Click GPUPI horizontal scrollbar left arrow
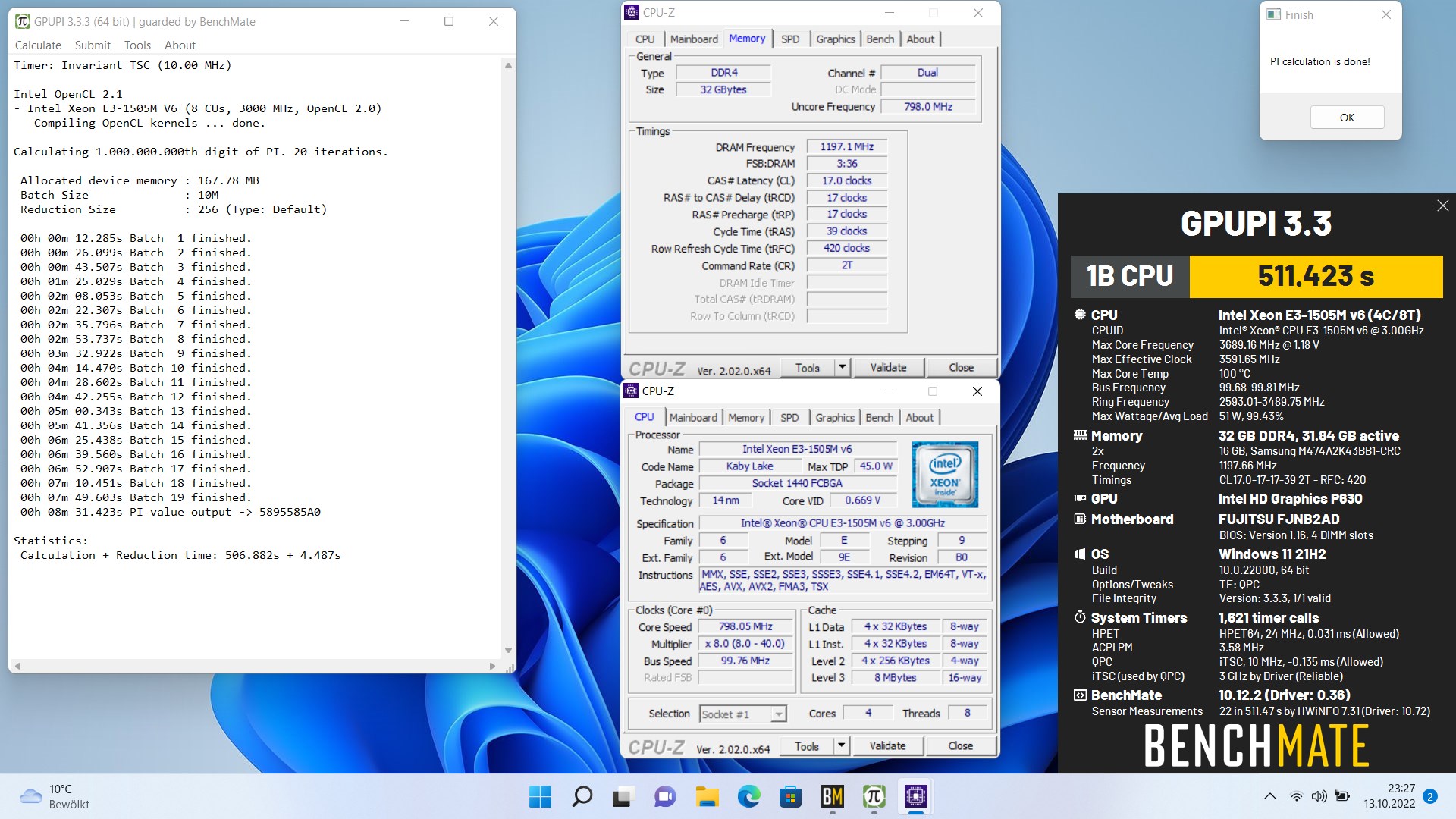Image resolution: width=1456 pixels, height=819 pixels. 17,666
